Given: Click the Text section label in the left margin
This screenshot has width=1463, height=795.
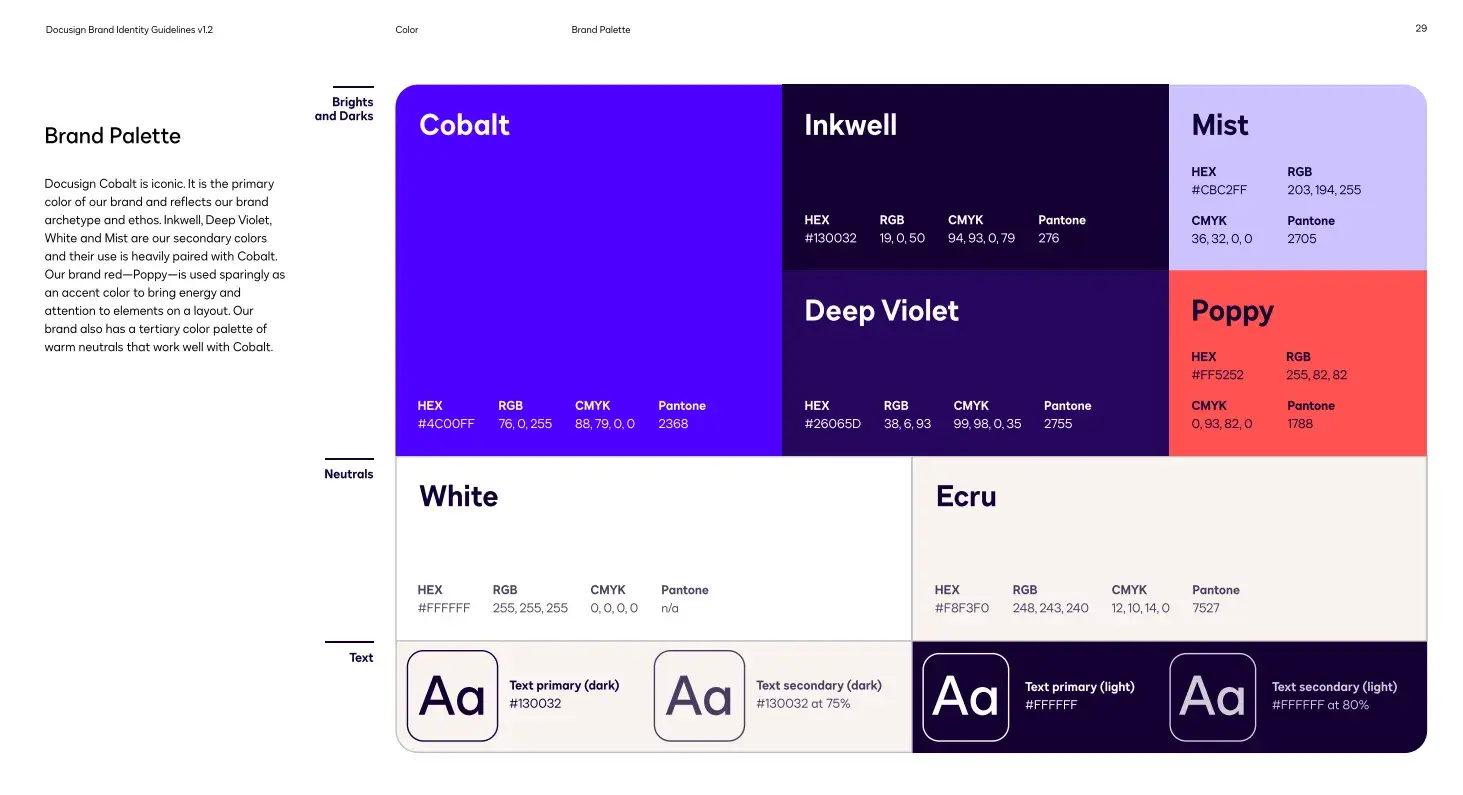Looking at the screenshot, I should click(361, 658).
